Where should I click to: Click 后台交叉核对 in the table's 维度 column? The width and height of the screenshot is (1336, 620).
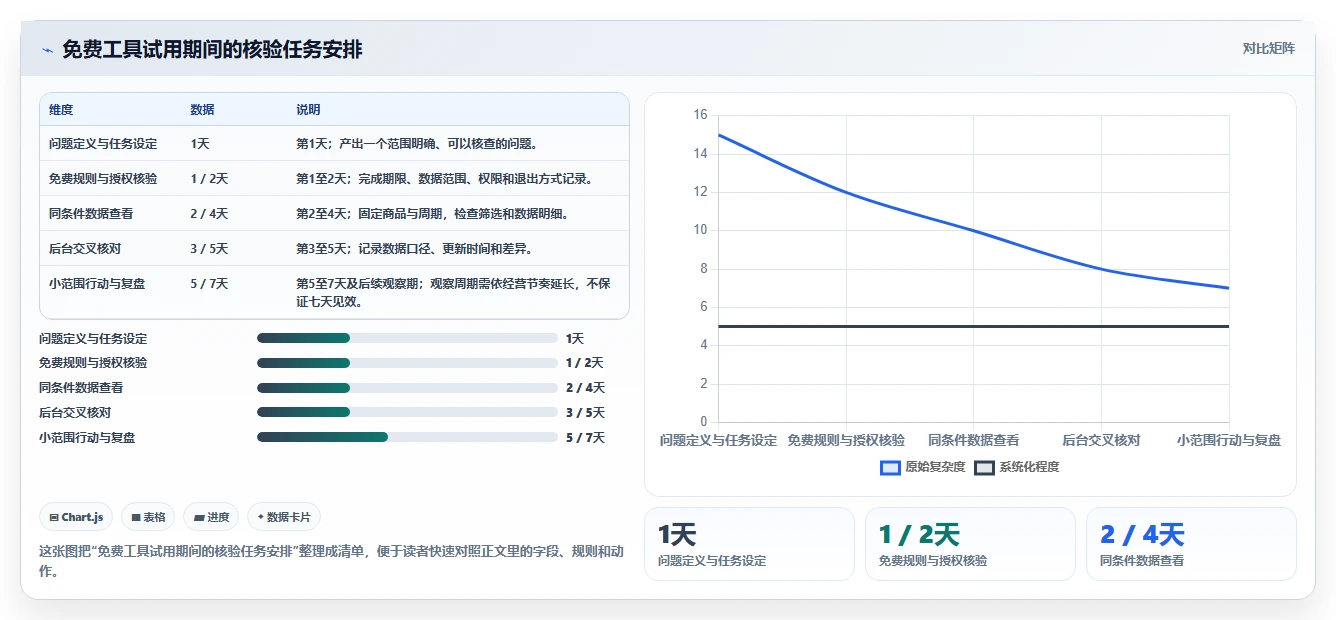coord(85,249)
